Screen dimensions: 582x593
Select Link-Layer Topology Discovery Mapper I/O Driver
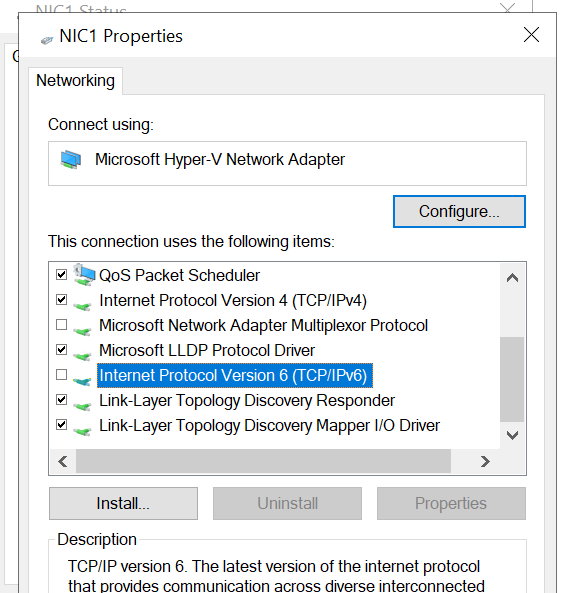pyautogui.click(x=269, y=425)
